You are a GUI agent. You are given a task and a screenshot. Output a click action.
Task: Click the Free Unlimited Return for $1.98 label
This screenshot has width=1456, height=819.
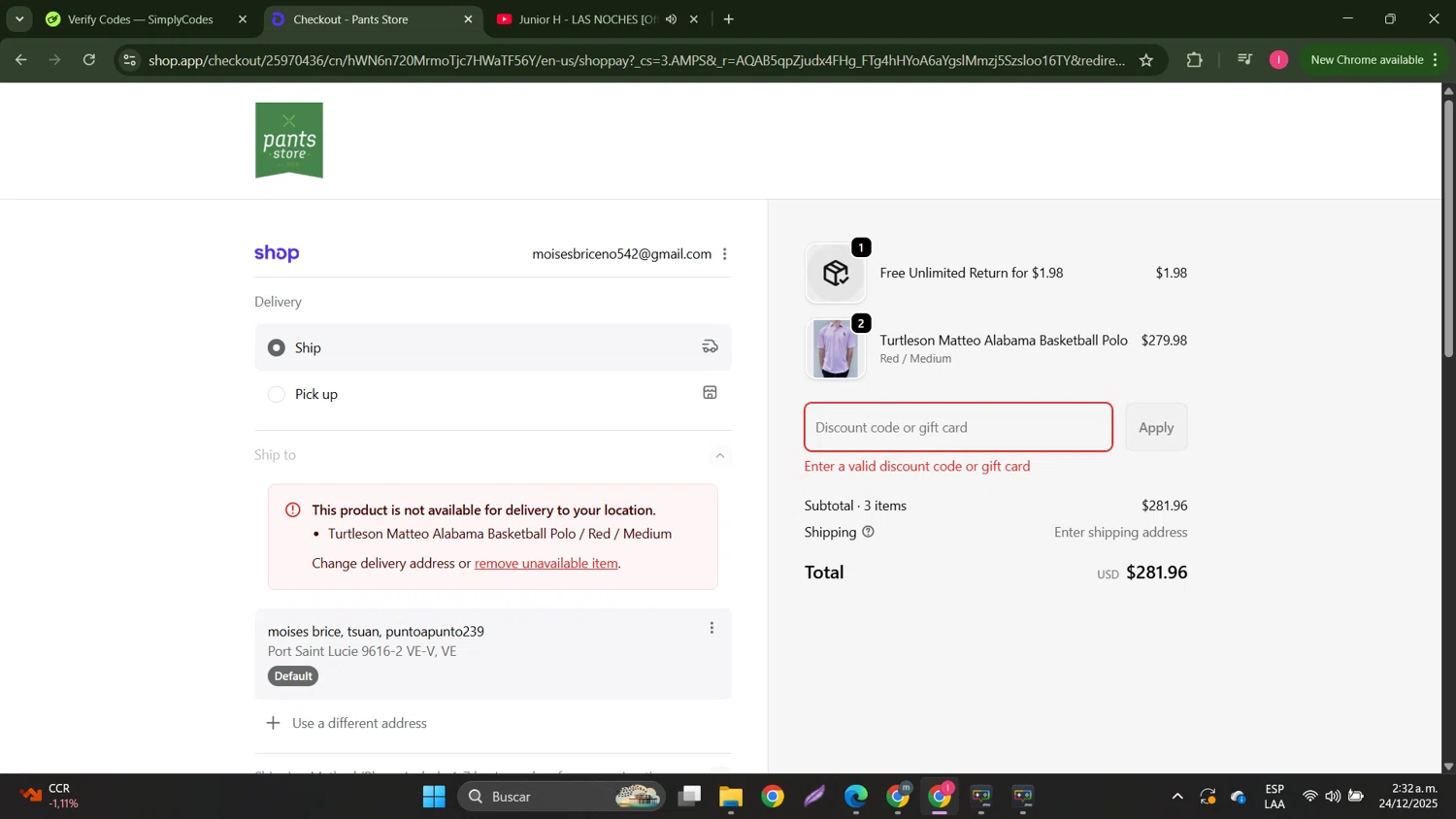click(x=972, y=274)
